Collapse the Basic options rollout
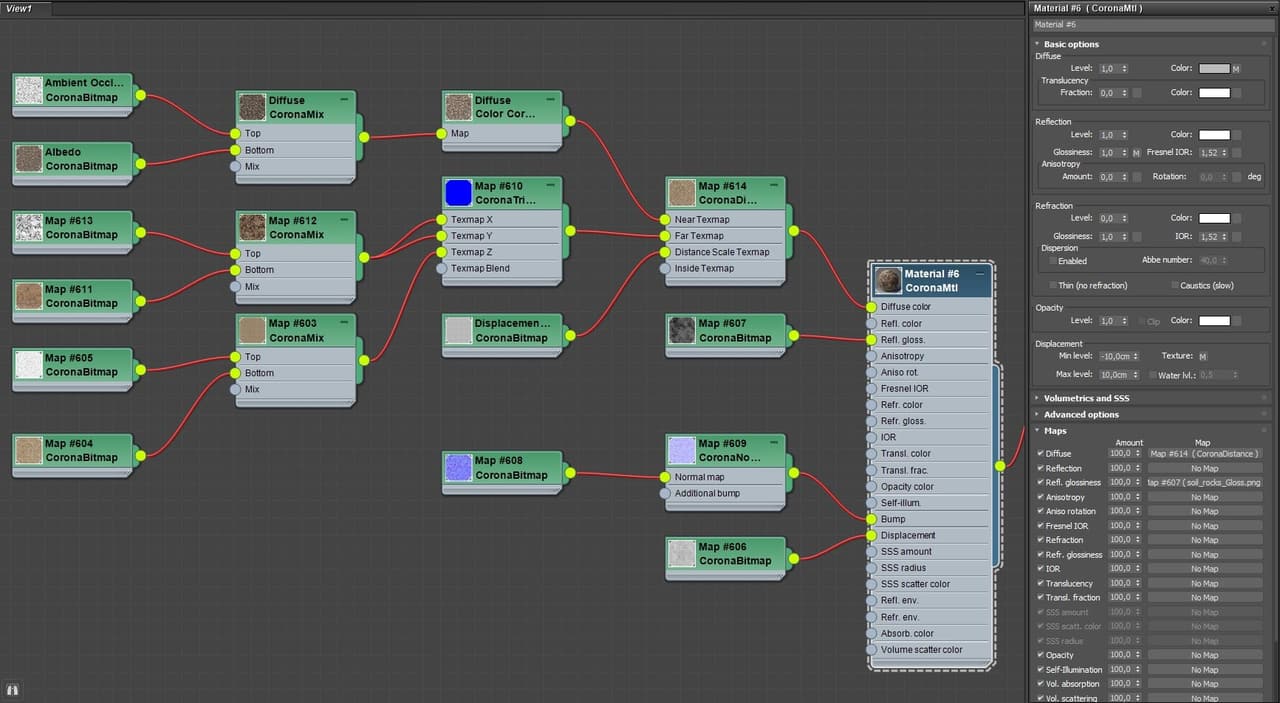Viewport: 1280px width, 703px height. (1038, 44)
